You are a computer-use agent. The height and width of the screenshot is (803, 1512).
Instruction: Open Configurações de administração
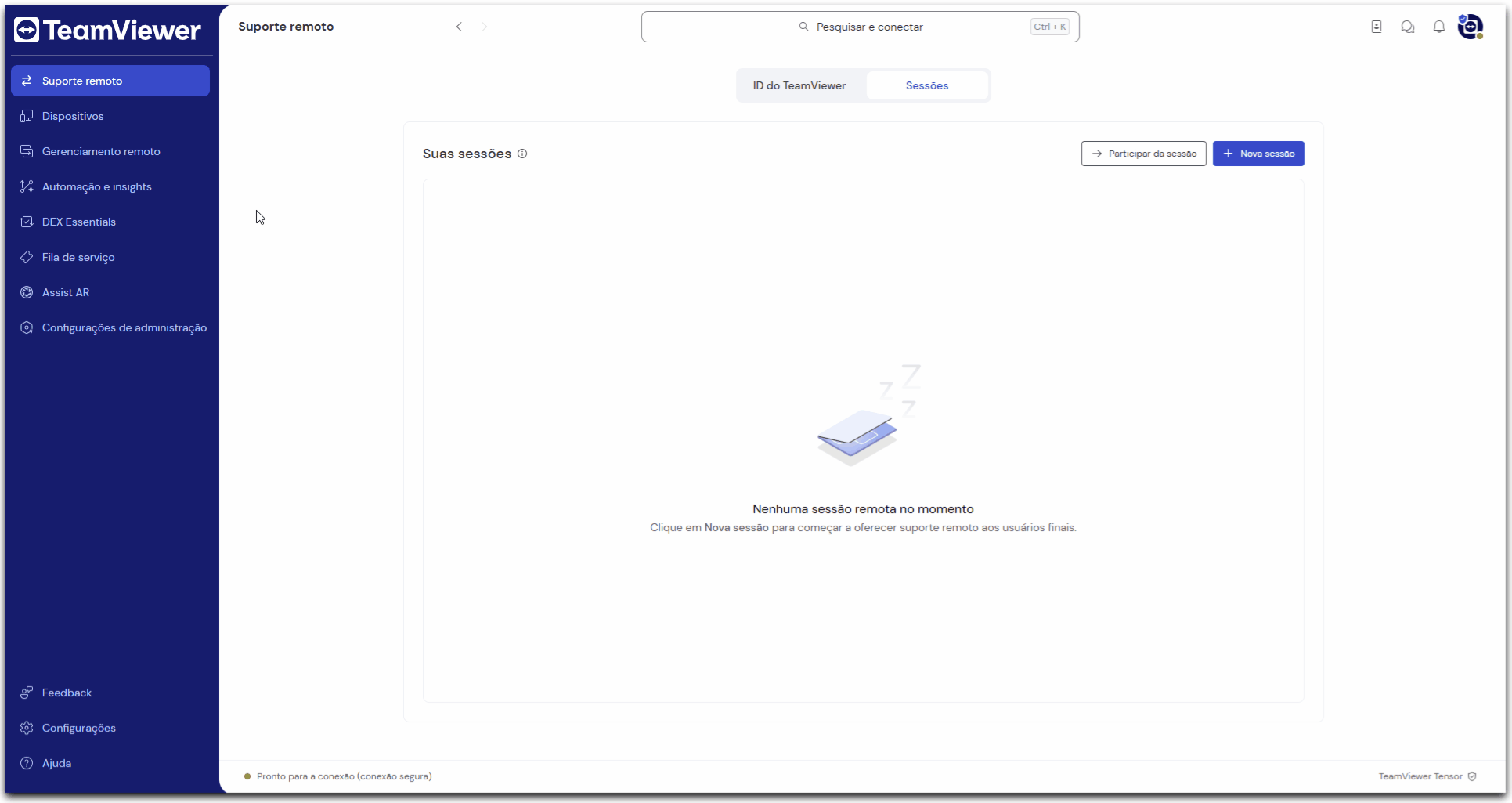pyautogui.click(x=124, y=327)
